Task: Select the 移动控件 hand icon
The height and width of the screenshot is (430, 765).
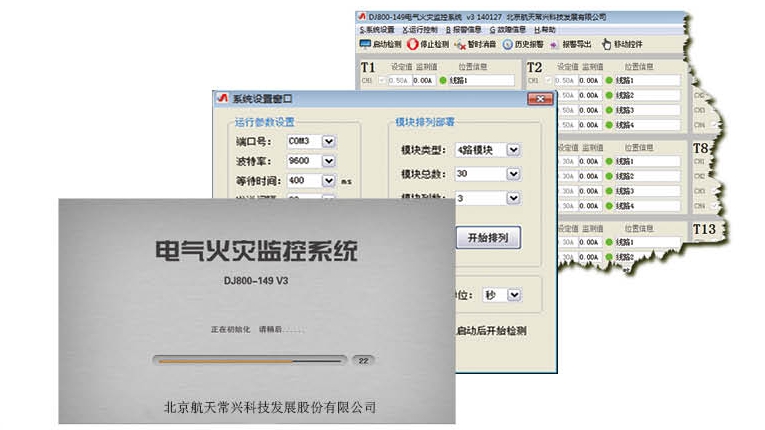Action: pyautogui.click(x=606, y=44)
